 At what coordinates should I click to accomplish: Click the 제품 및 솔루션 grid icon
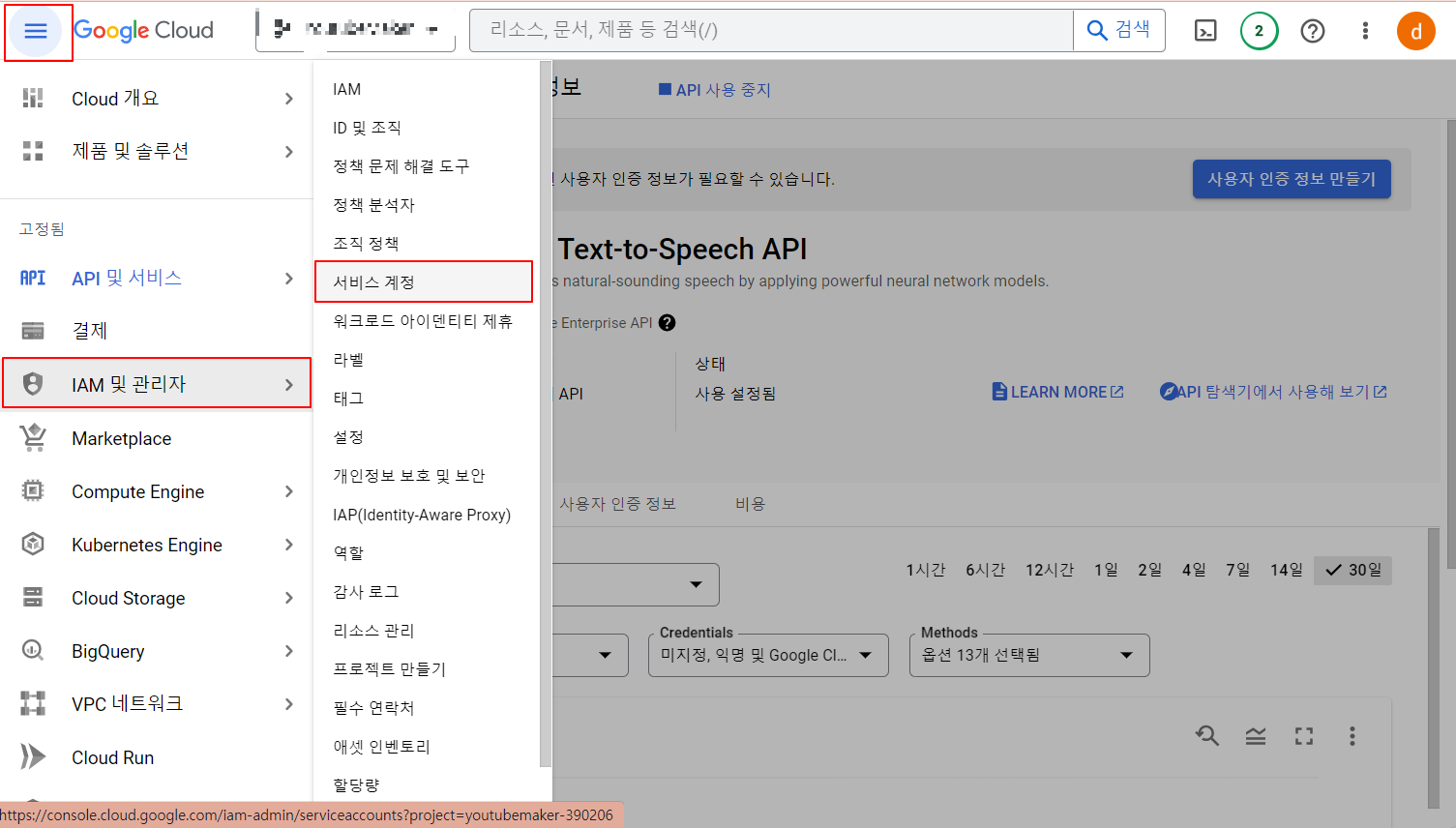click(33, 151)
